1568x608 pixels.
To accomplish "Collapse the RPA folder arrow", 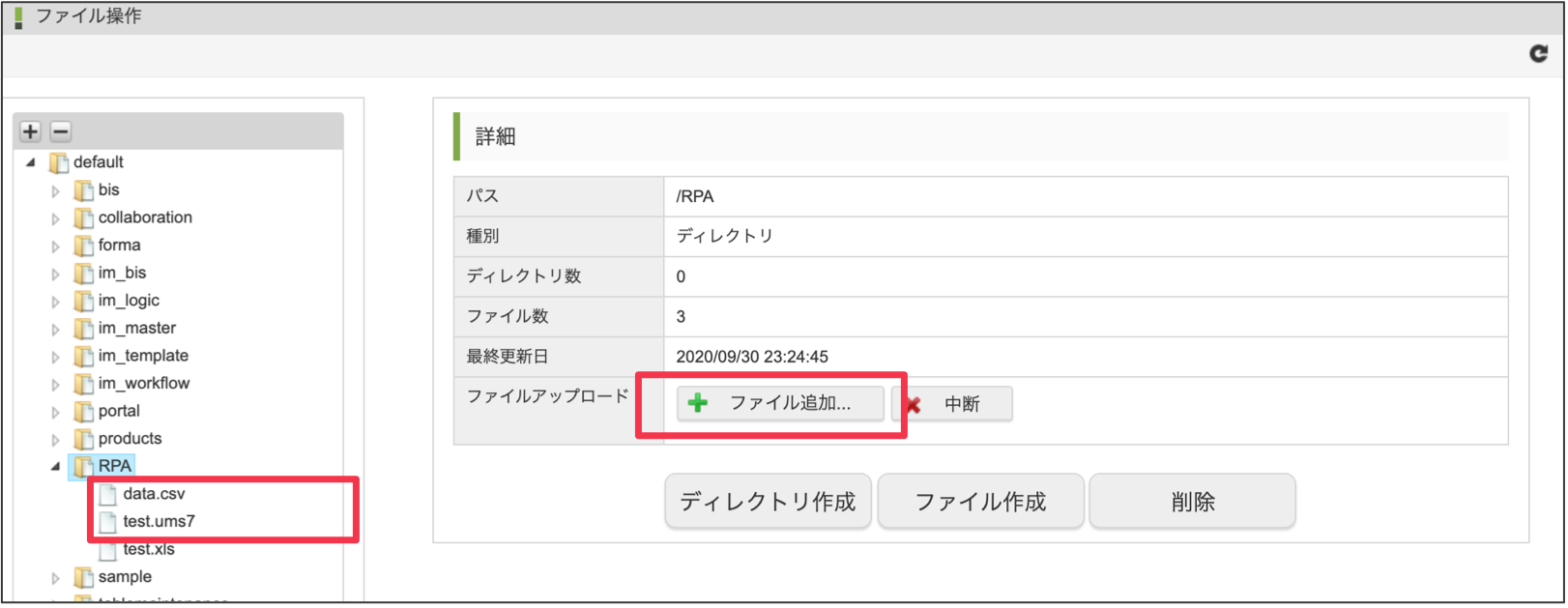I will (x=55, y=467).
